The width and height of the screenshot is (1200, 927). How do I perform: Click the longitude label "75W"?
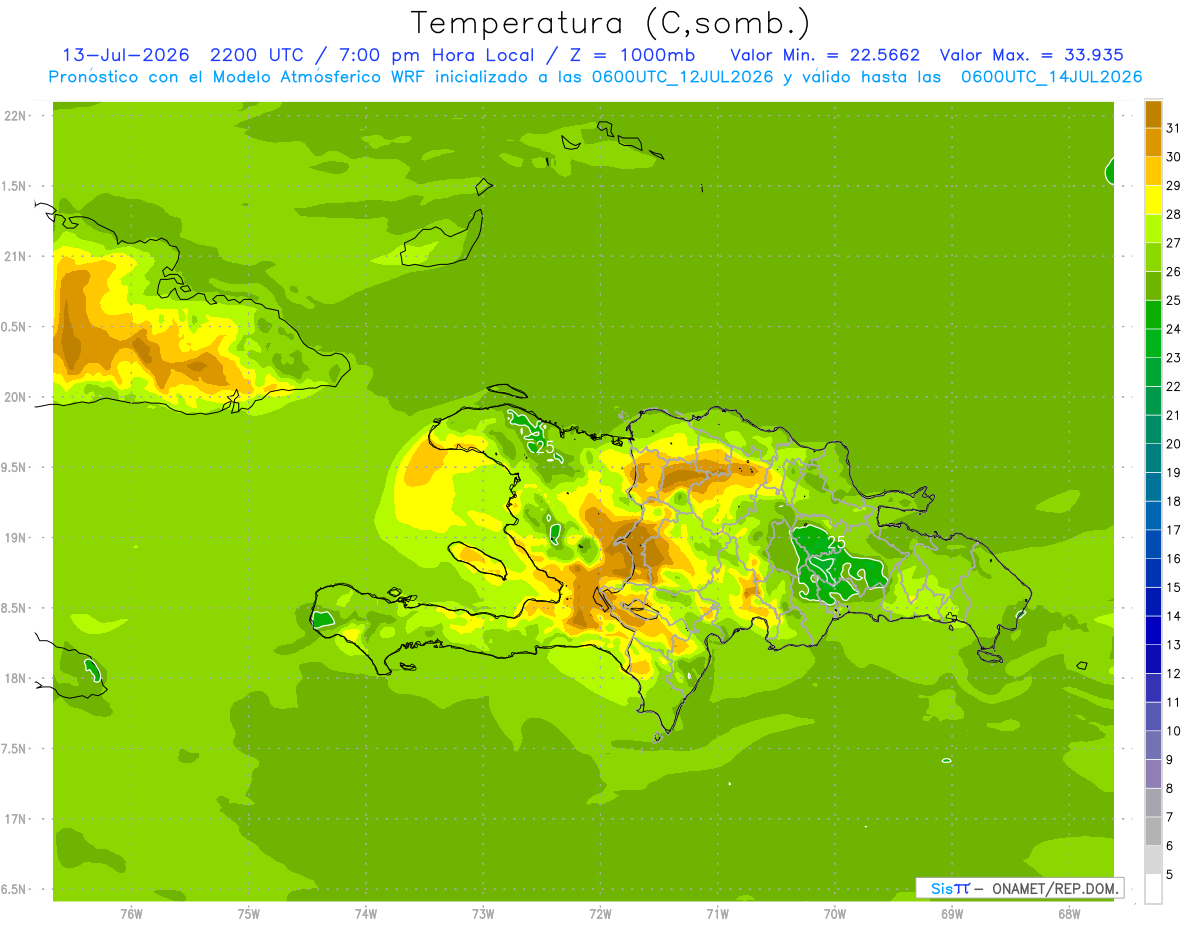coord(249,913)
